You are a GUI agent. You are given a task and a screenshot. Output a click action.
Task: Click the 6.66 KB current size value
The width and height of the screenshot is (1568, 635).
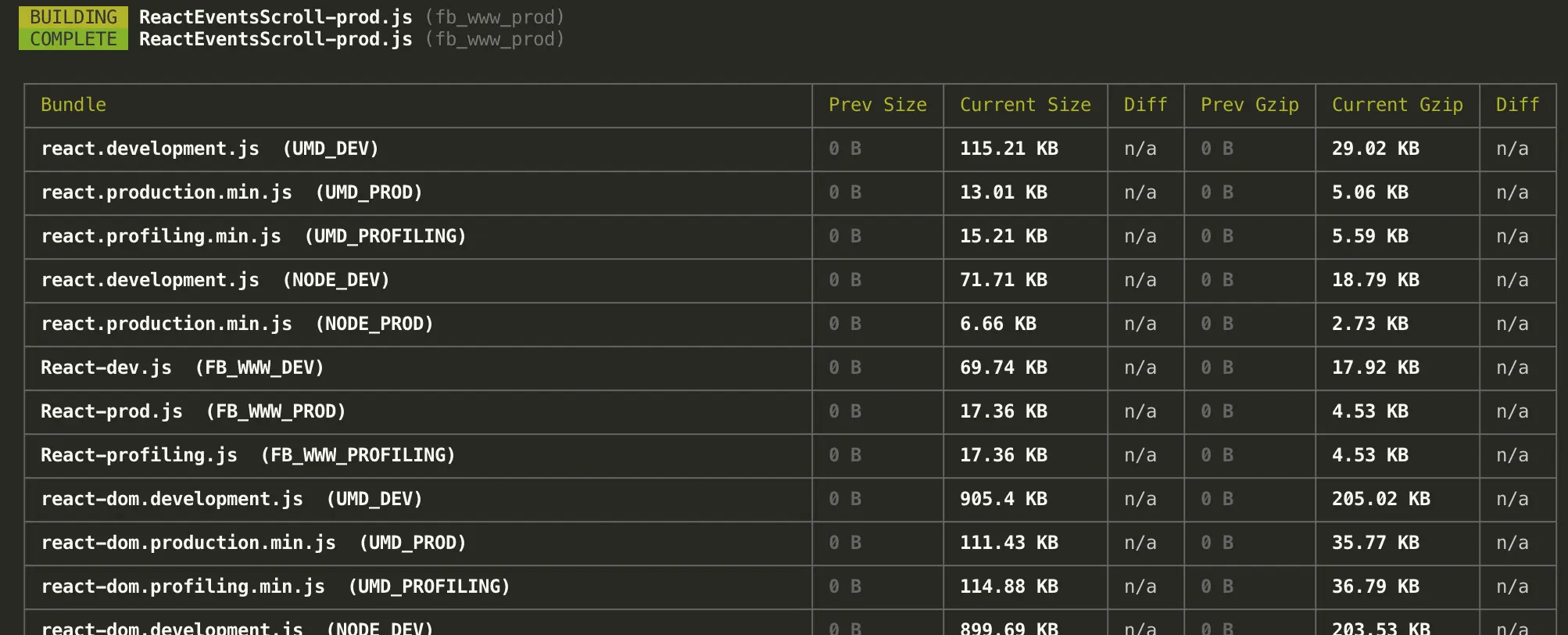998,324
